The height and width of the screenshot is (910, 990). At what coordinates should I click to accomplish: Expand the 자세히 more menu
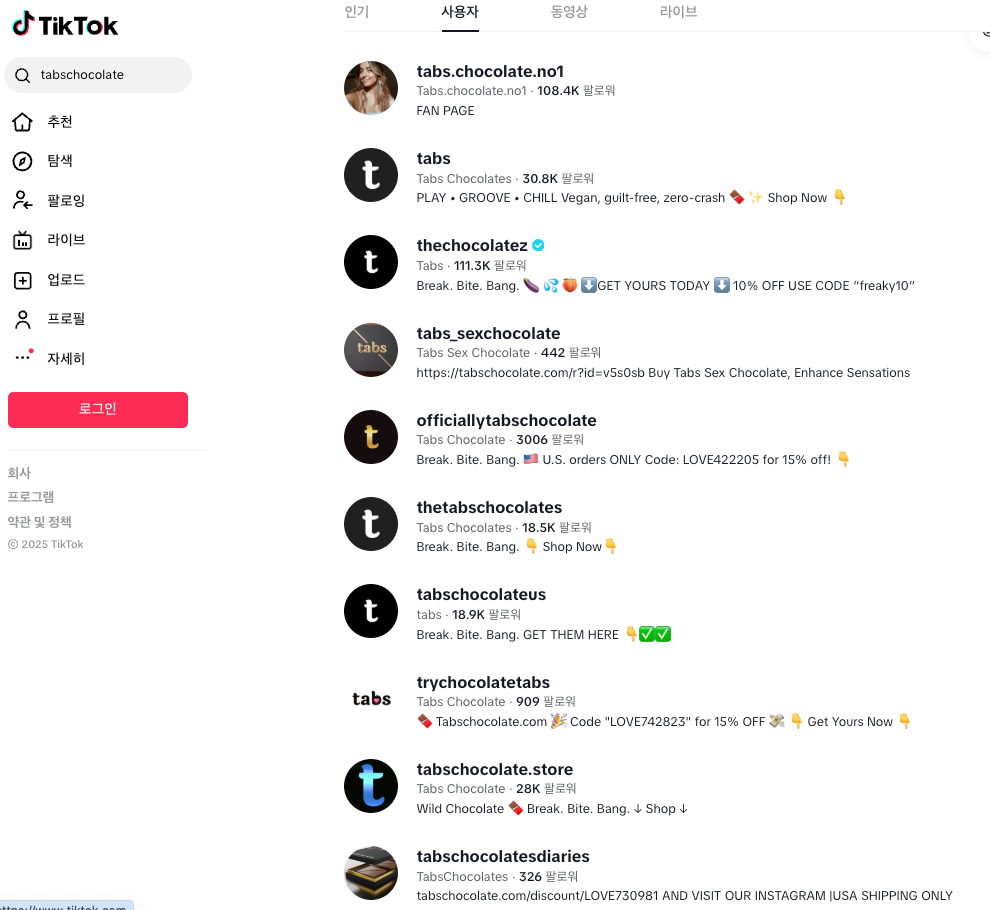point(23,357)
